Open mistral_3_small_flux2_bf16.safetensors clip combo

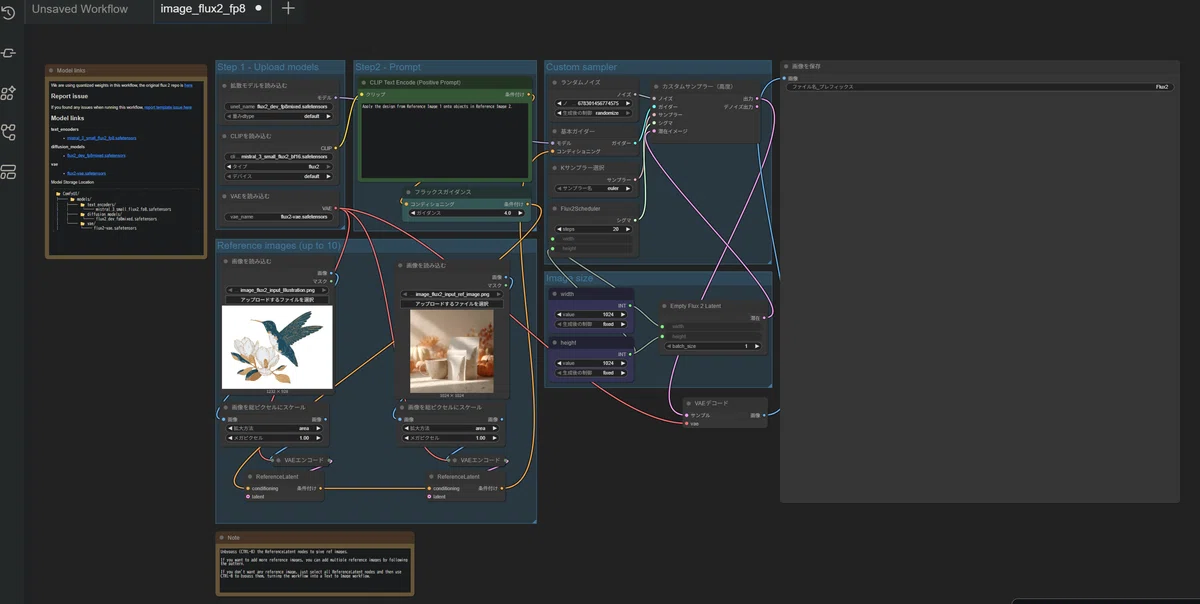pyautogui.click(x=277, y=156)
